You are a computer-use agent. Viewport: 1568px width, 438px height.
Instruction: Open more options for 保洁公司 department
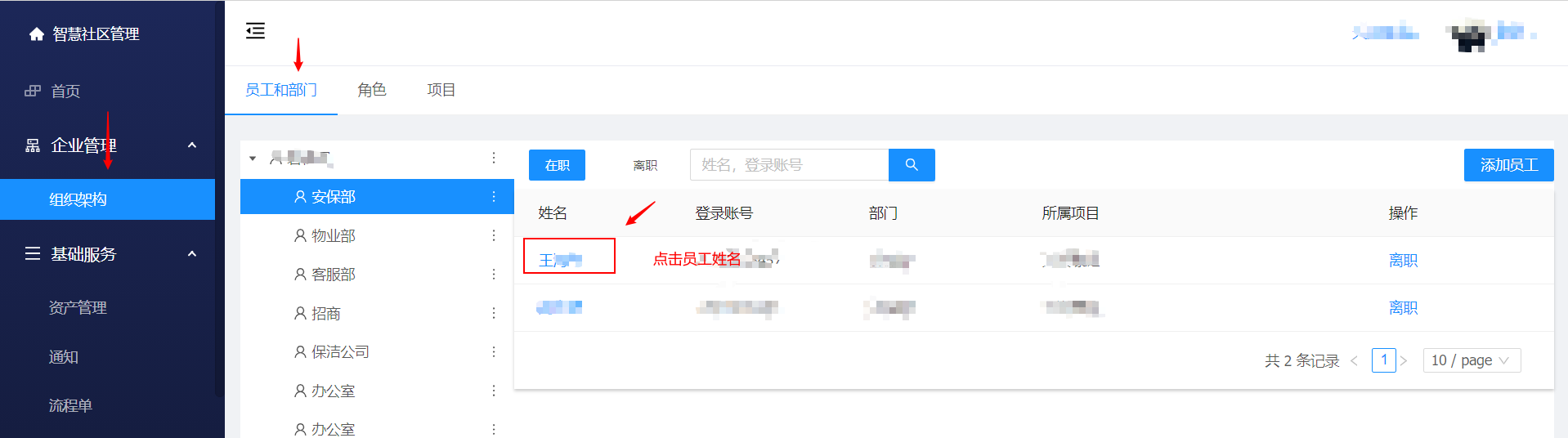(x=494, y=352)
